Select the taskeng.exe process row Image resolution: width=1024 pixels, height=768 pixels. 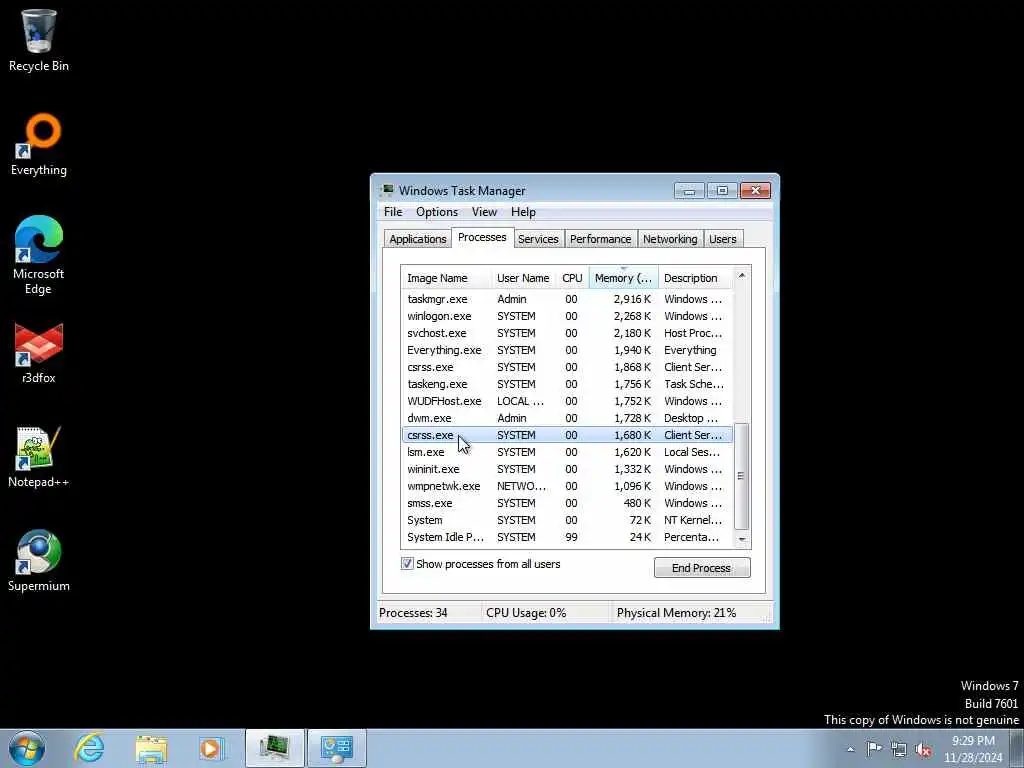tap(567, 383)
